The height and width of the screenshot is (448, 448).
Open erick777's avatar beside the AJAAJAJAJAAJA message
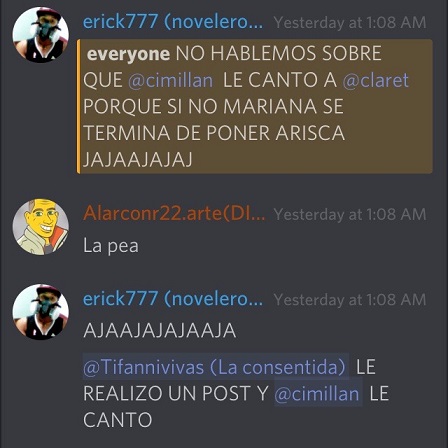click(41, 312)
